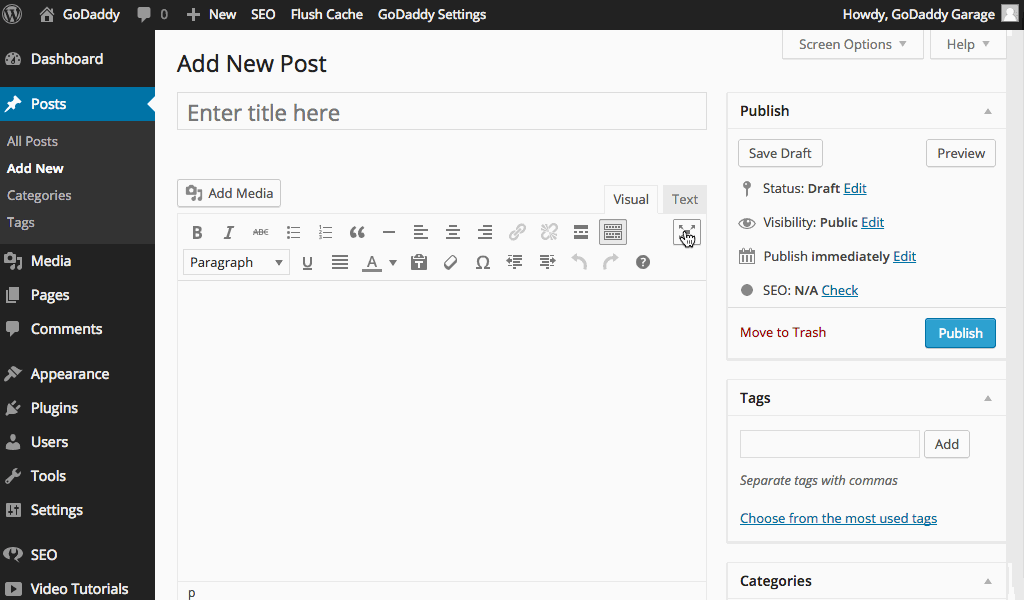The width and height of the screenshot is (1024, 600).
Task: Collapse the Publish box
Action: point(988,111)
